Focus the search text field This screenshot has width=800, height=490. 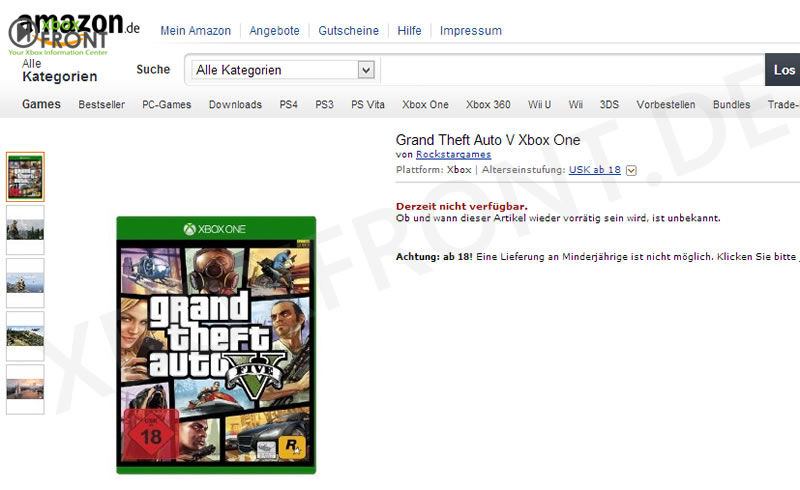pyautogui.click(x=572, y=70)
